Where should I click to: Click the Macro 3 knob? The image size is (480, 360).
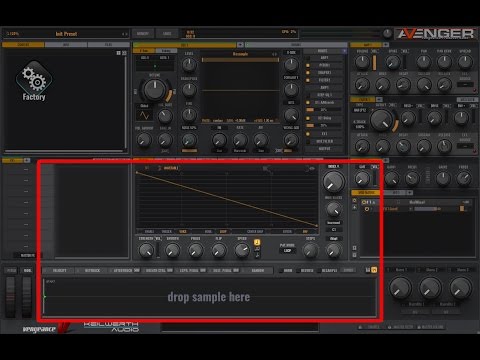point(461,288)
